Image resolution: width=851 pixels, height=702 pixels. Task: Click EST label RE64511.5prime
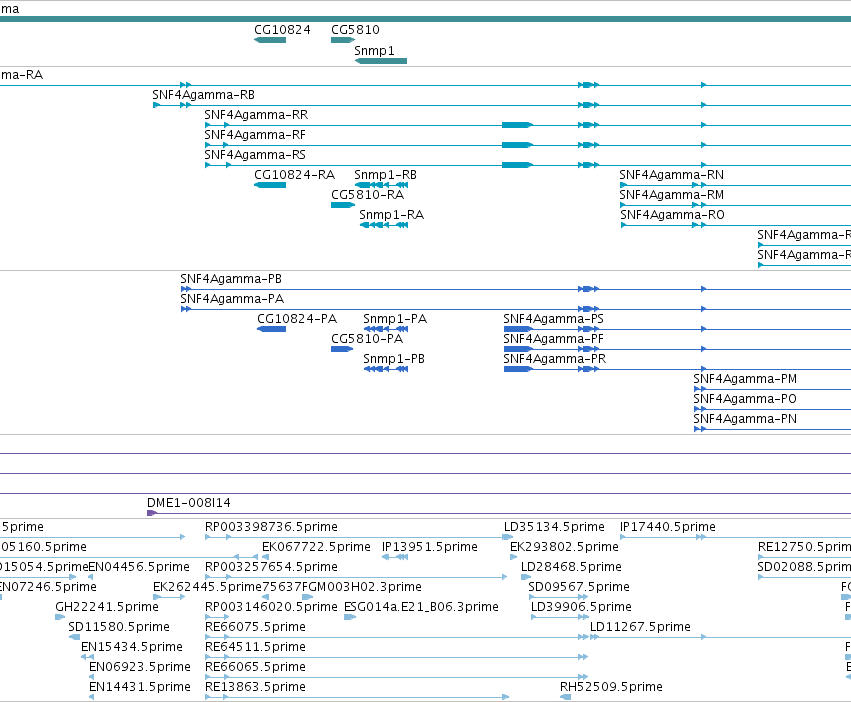pyautogui.click(x=255, y=648)
